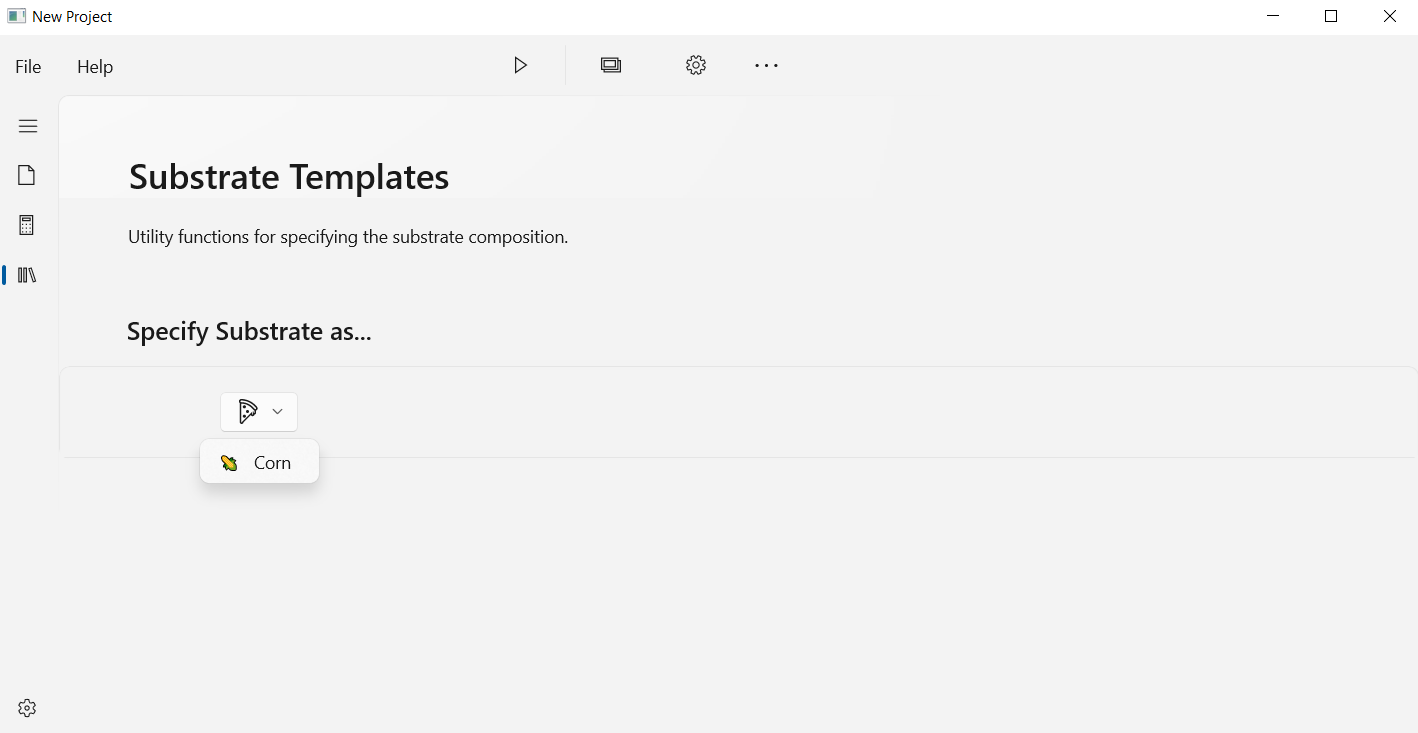The image size is (1418, 733).
Task: Open the File menu
Action: [x=28, y=67]
